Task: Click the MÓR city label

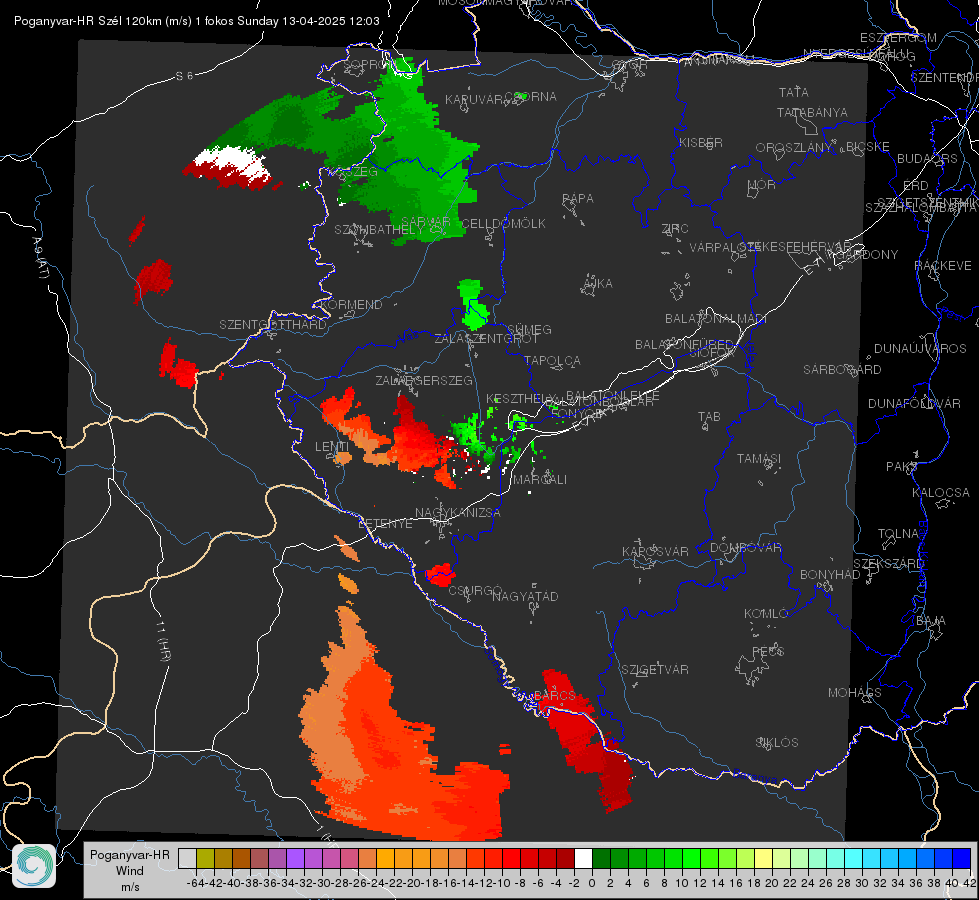Action: 762,184
